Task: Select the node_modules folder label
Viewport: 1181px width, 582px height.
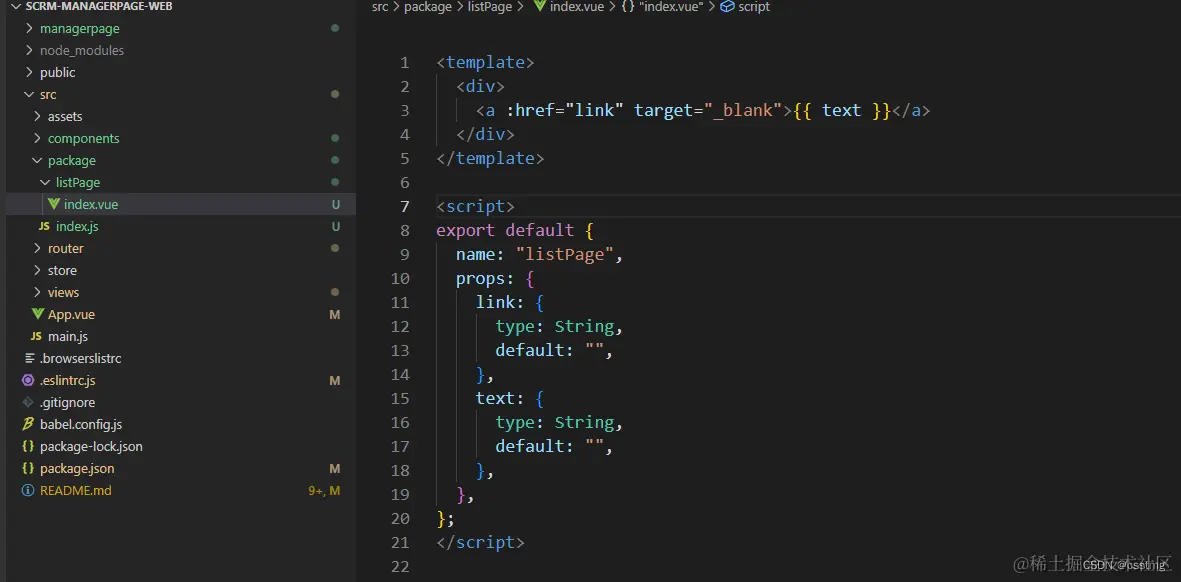Action: 82,50
